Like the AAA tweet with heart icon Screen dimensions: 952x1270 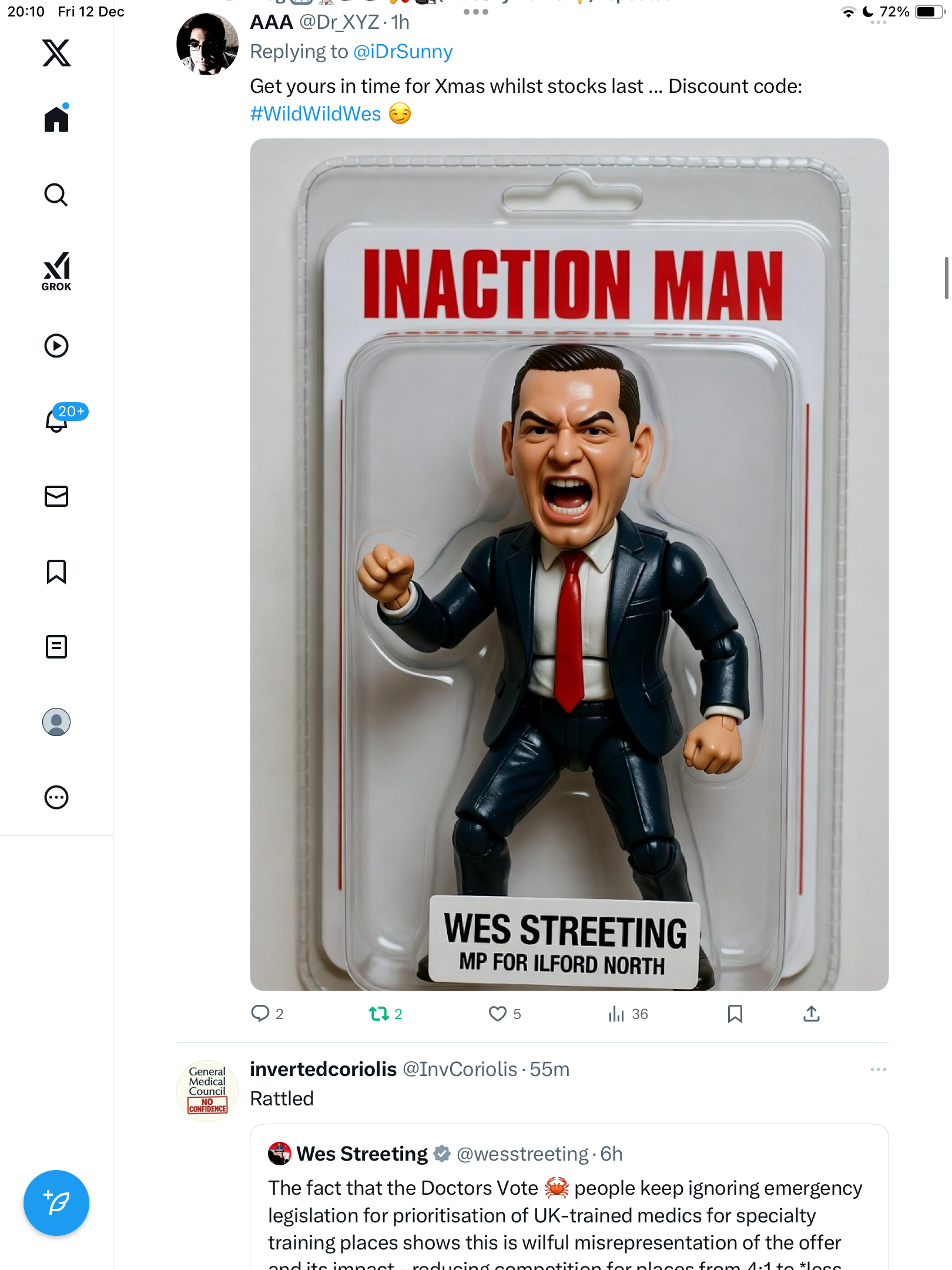click(x=498, y=1014)
